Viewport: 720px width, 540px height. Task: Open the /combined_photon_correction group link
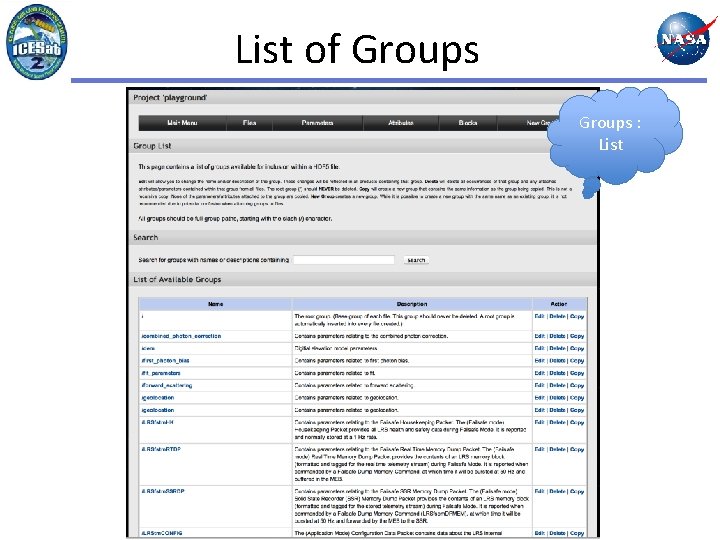pos(181,336)
